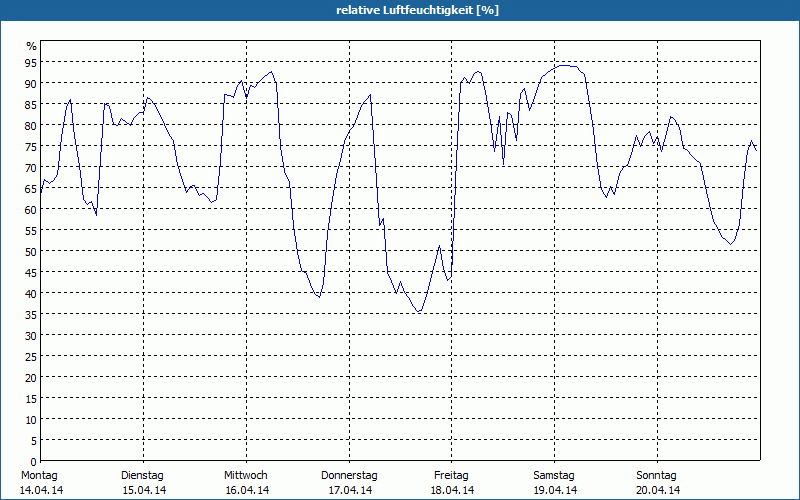Click the y-axis value 85
This screenshot has height=500, width=800.
coord(31,105)
